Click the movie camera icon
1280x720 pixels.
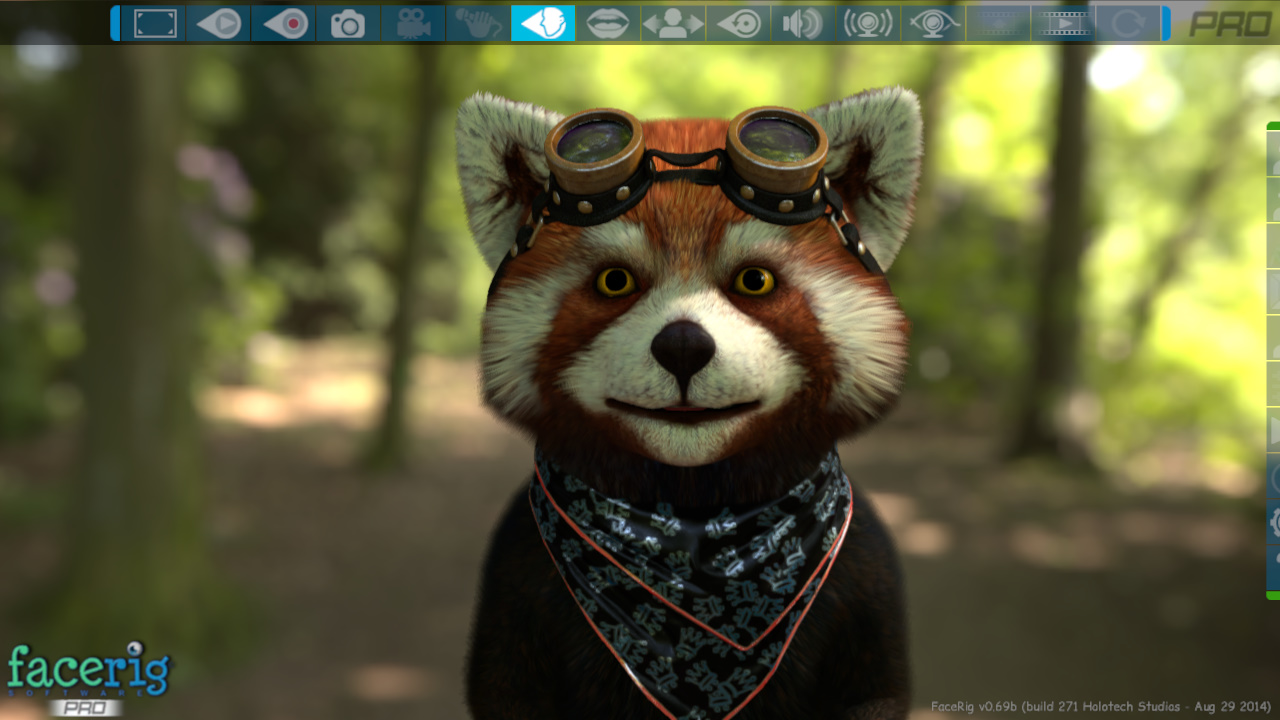tap(413, 23)
